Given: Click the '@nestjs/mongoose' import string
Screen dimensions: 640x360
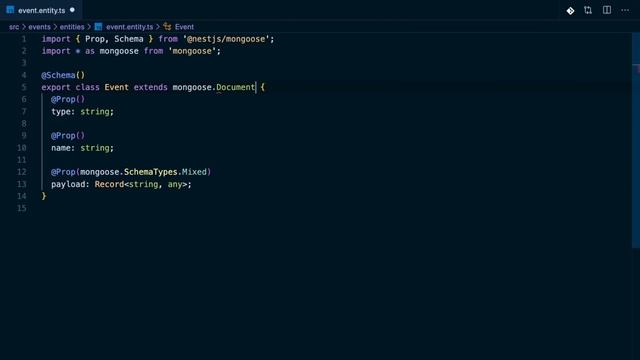Looking at the screenshot, I should (x=226, y=39).
